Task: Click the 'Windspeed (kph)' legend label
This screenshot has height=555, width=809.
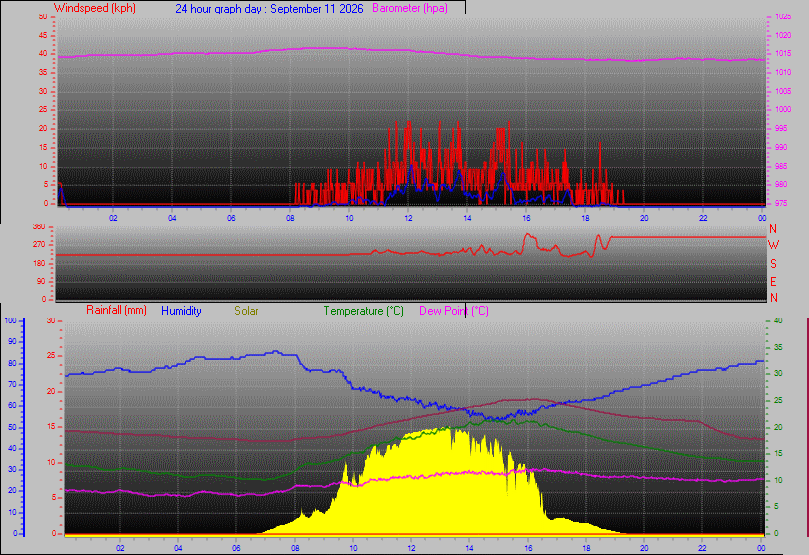Action: [x=94, y=8]
